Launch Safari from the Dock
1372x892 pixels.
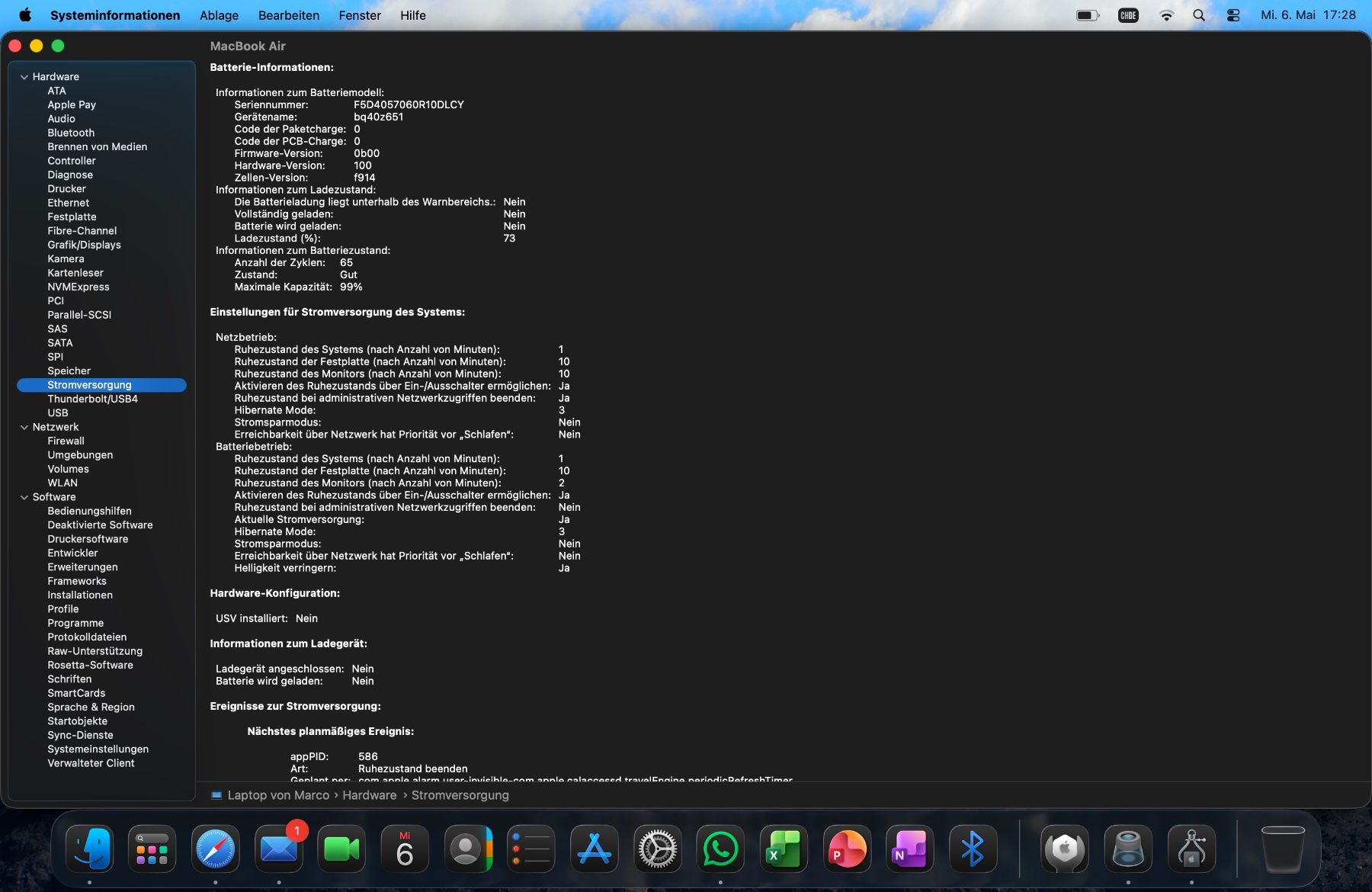pos(216,849)
